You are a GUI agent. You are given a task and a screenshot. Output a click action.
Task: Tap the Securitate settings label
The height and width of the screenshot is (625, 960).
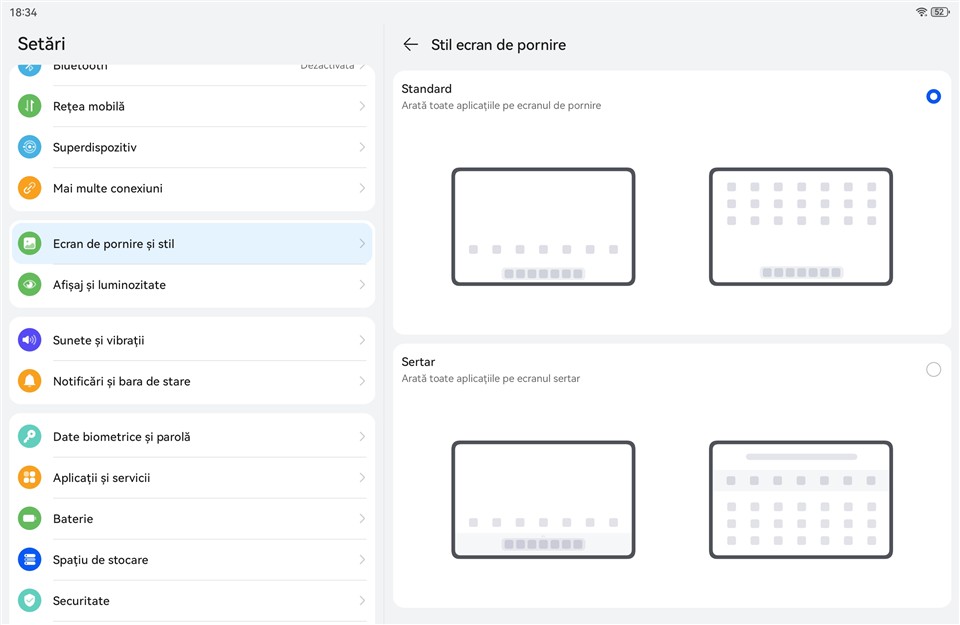(x=81, y=601)
